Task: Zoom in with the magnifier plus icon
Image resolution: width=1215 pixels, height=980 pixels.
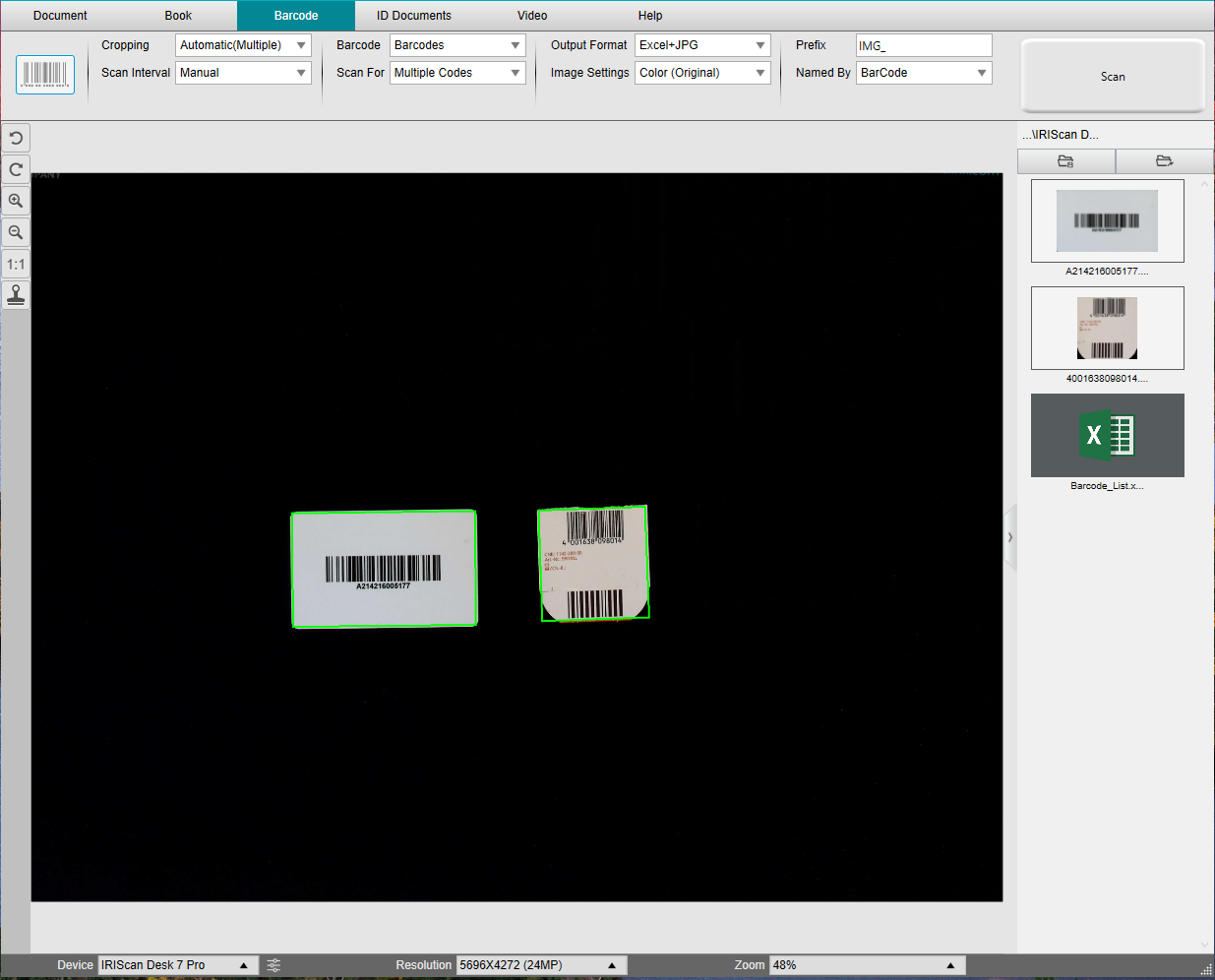Action: [16, 201]
